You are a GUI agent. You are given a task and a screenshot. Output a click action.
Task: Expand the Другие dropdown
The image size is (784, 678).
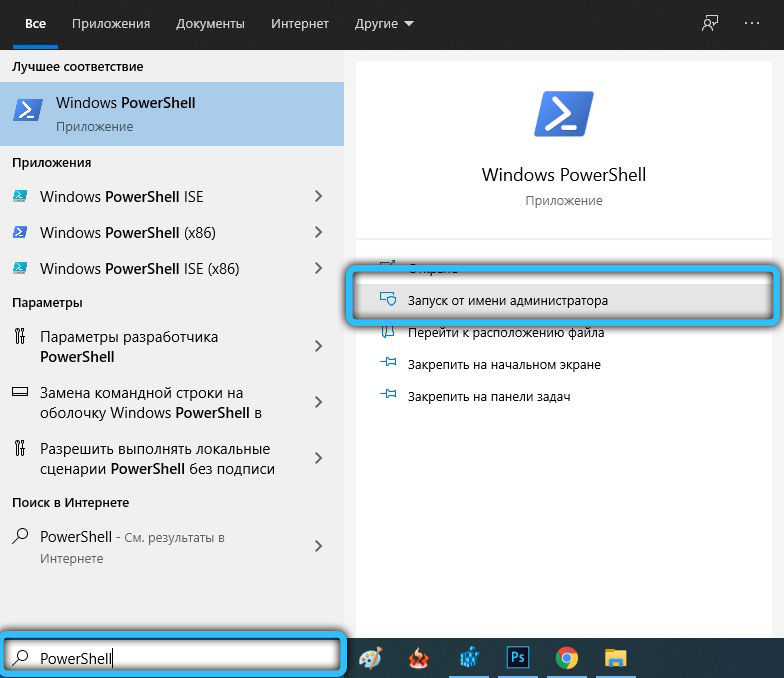(384, 24)
